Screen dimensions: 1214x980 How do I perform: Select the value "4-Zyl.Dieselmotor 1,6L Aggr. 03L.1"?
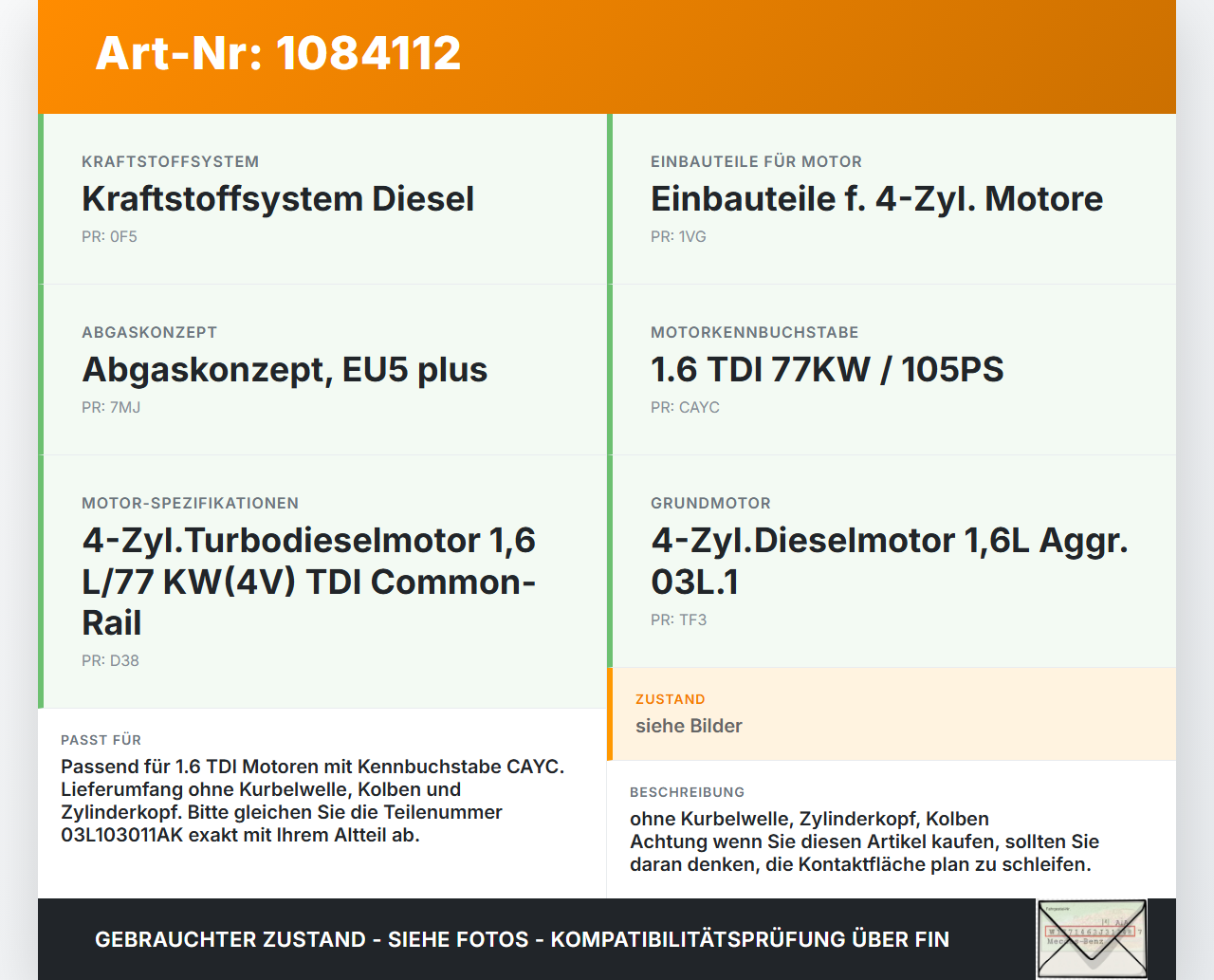click(890, 561)
